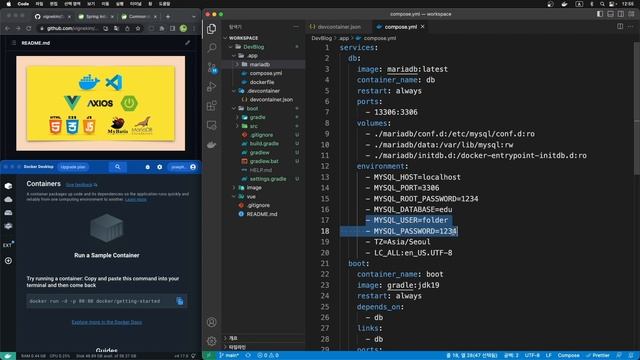Click the main branch in VS Code status bar

pos(229,356)
